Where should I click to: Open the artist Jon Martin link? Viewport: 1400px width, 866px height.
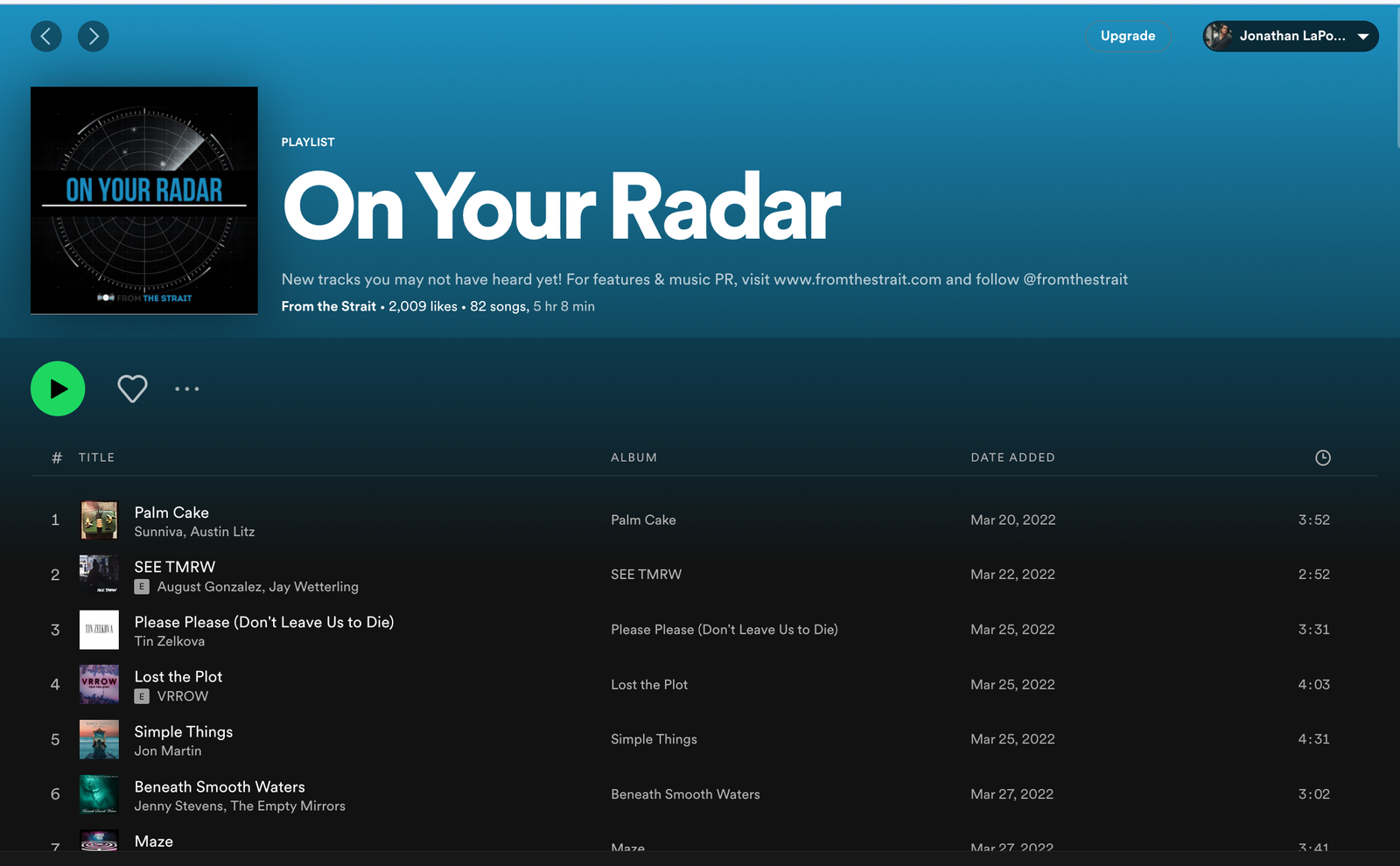point(168,751)
